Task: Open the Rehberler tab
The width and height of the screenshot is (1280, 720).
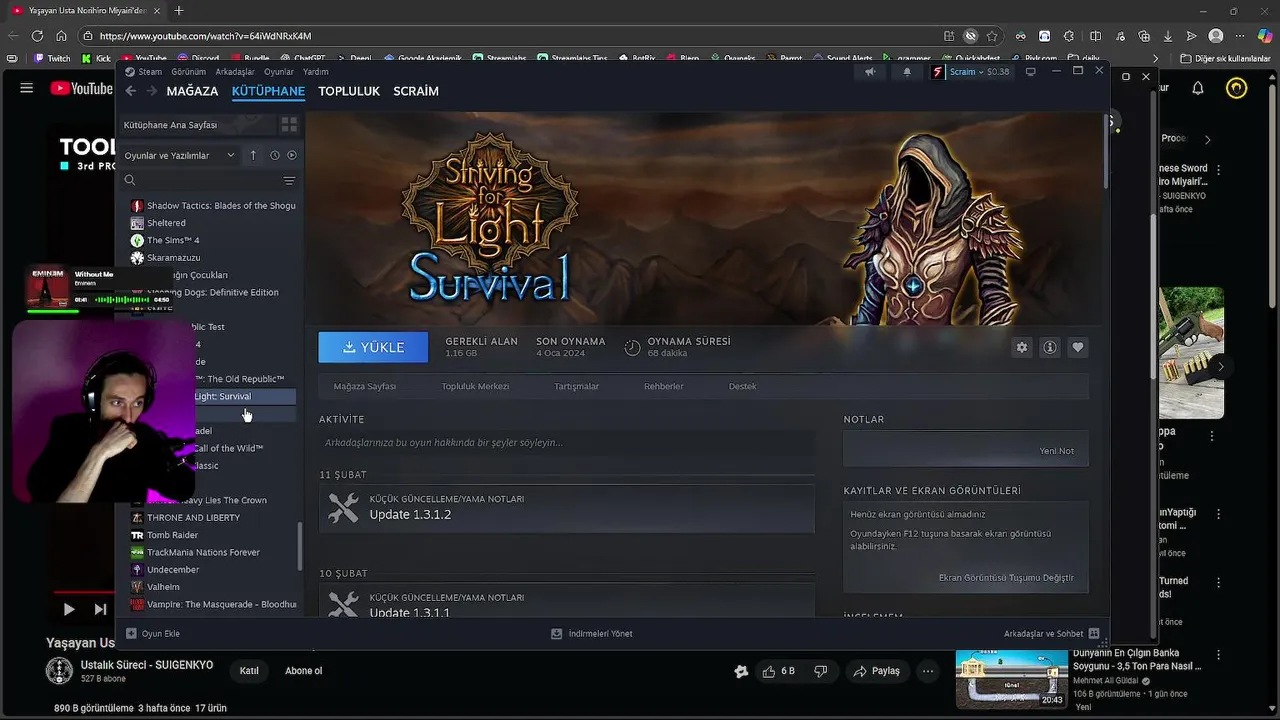Action: point(664,386)
